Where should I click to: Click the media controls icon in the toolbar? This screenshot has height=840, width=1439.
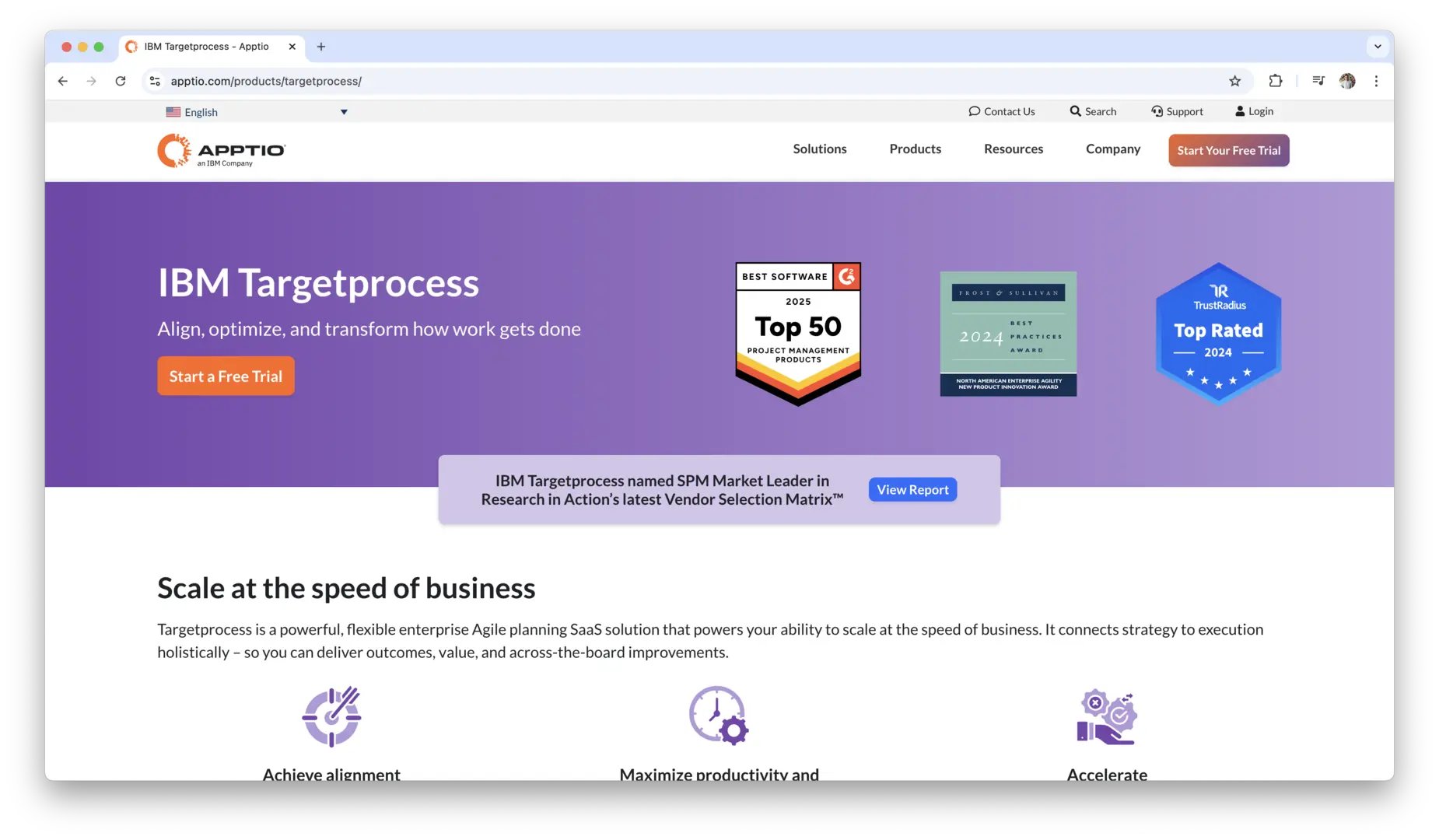1318,81
